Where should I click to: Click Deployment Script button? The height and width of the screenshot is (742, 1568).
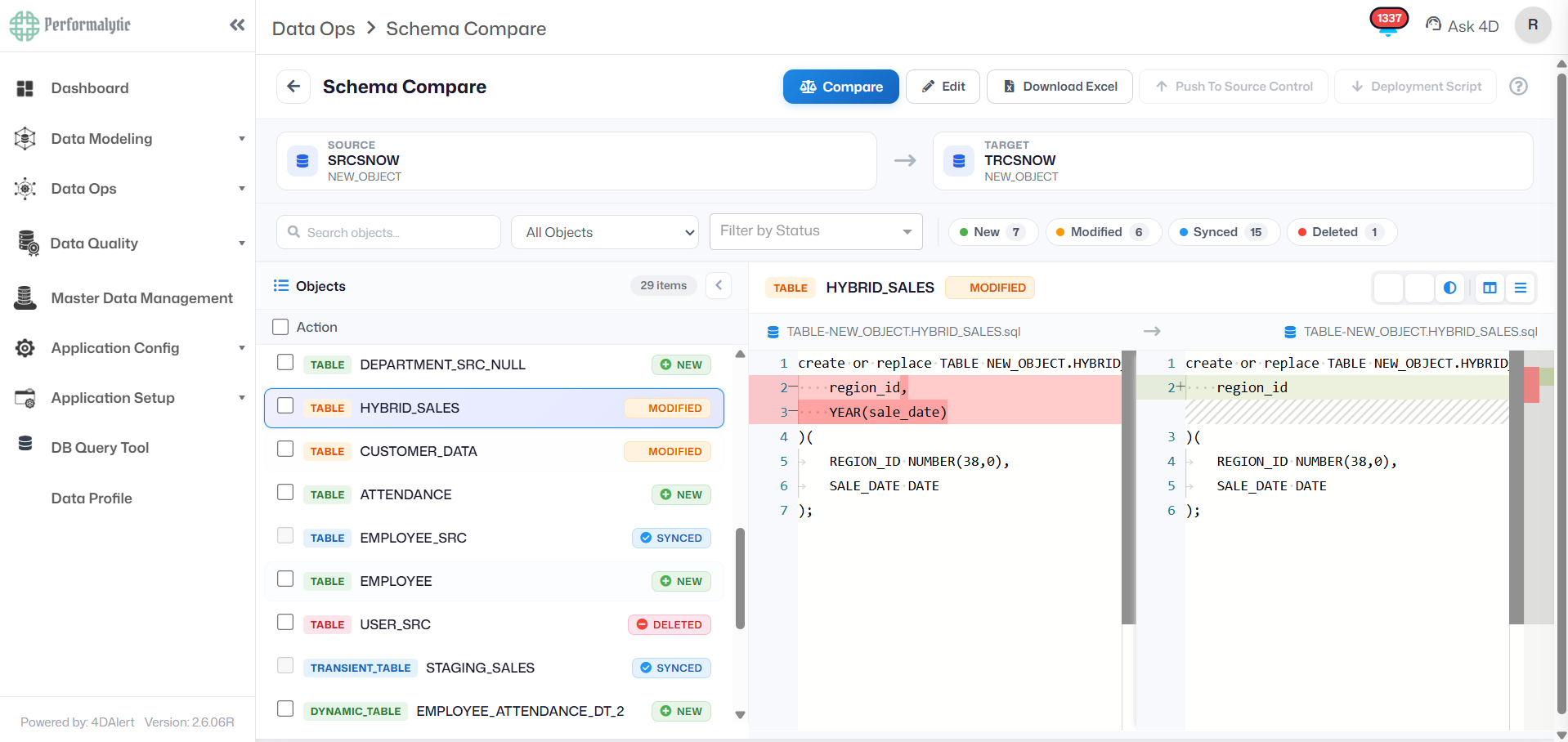click(x=1415, y=87)
